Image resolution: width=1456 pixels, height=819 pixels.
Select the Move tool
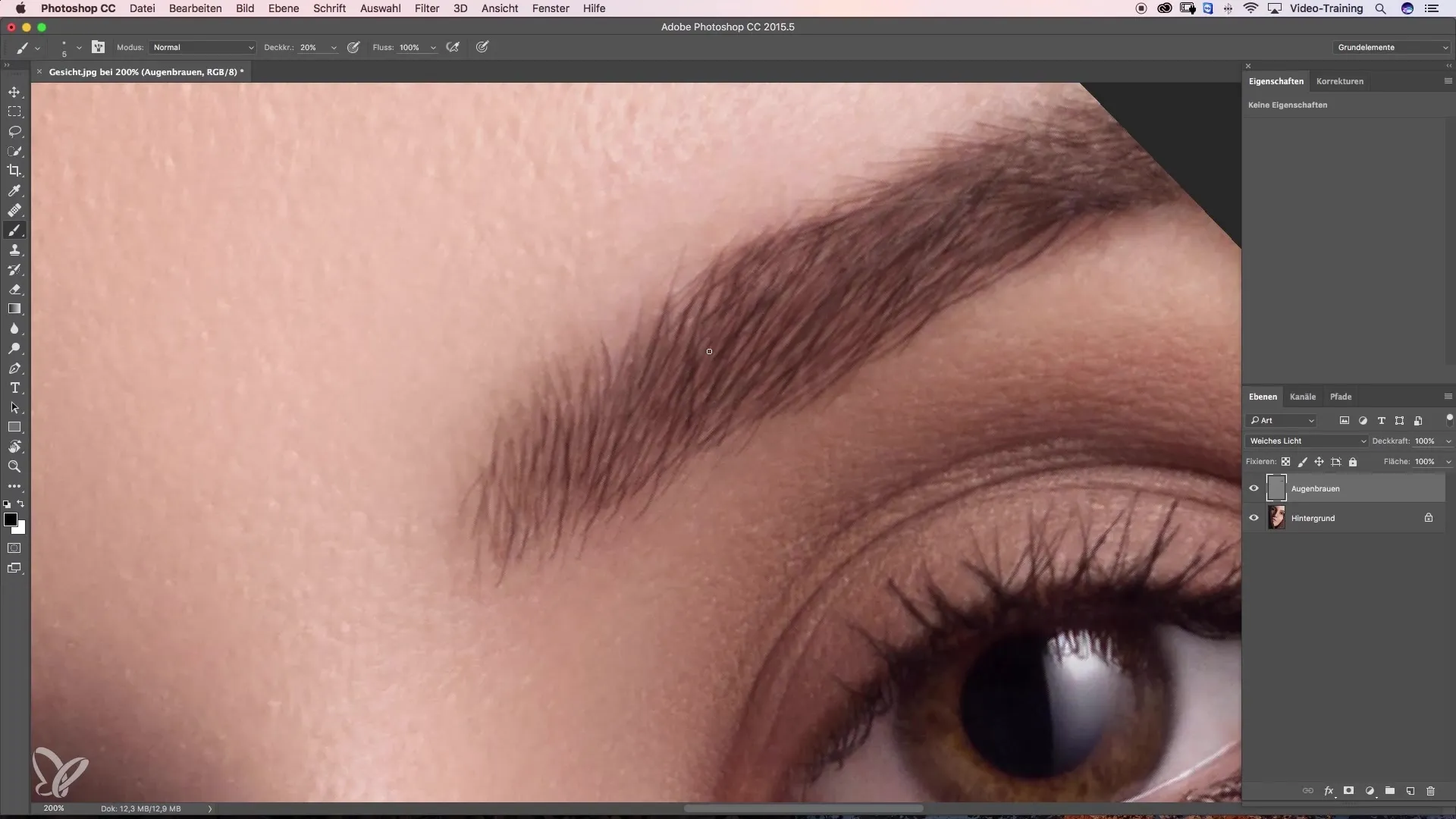tap(14, 92)
